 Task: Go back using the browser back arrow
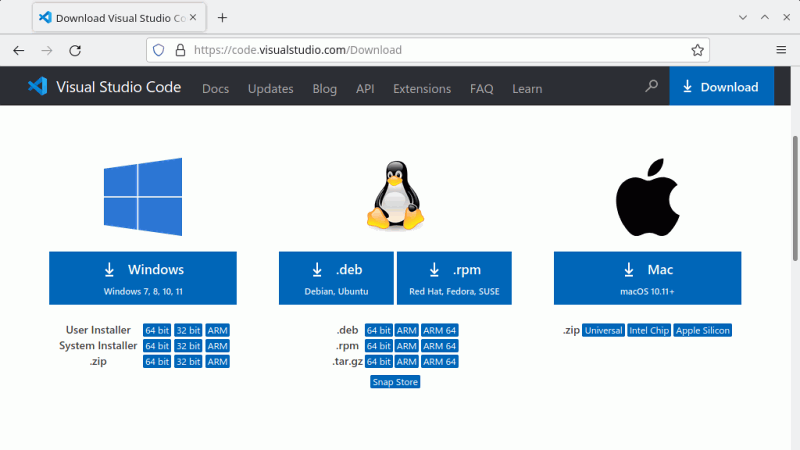pos(18,50)
